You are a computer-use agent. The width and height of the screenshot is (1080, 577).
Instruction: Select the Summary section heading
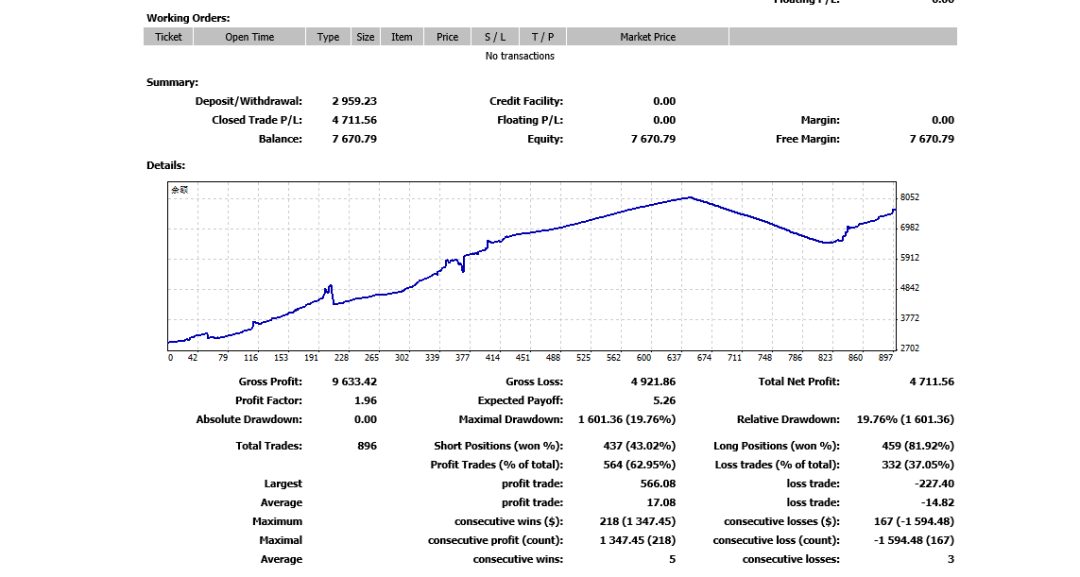tap(172, 82)
